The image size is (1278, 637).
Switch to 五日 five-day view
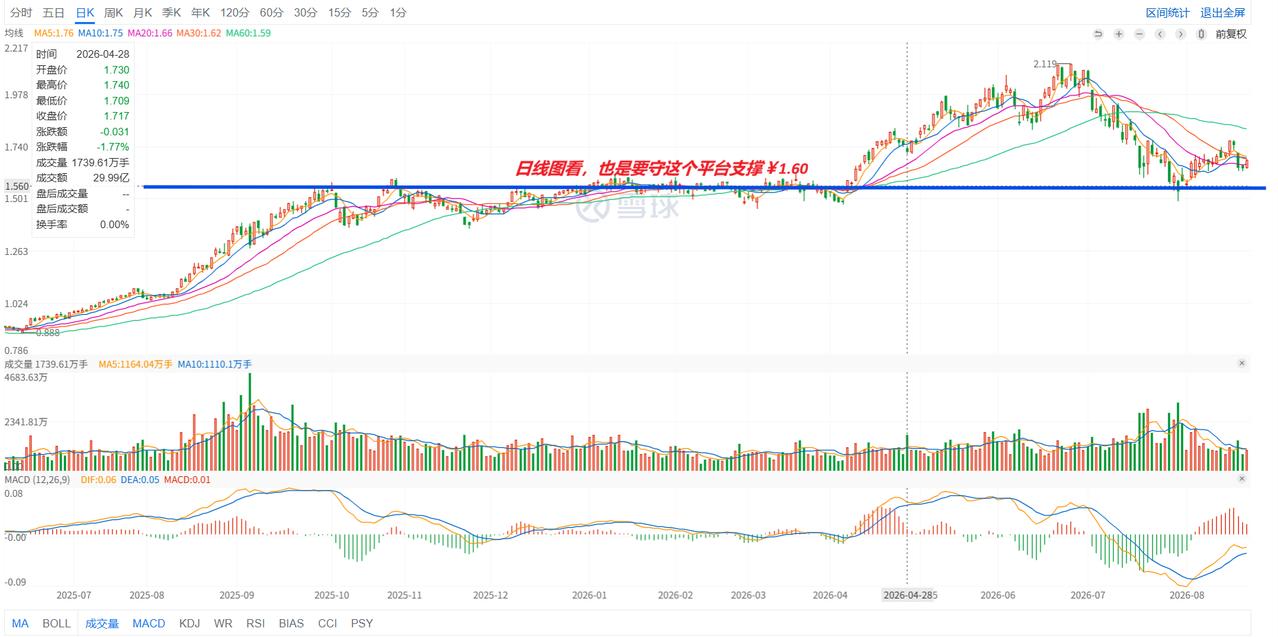click(54, 13)
